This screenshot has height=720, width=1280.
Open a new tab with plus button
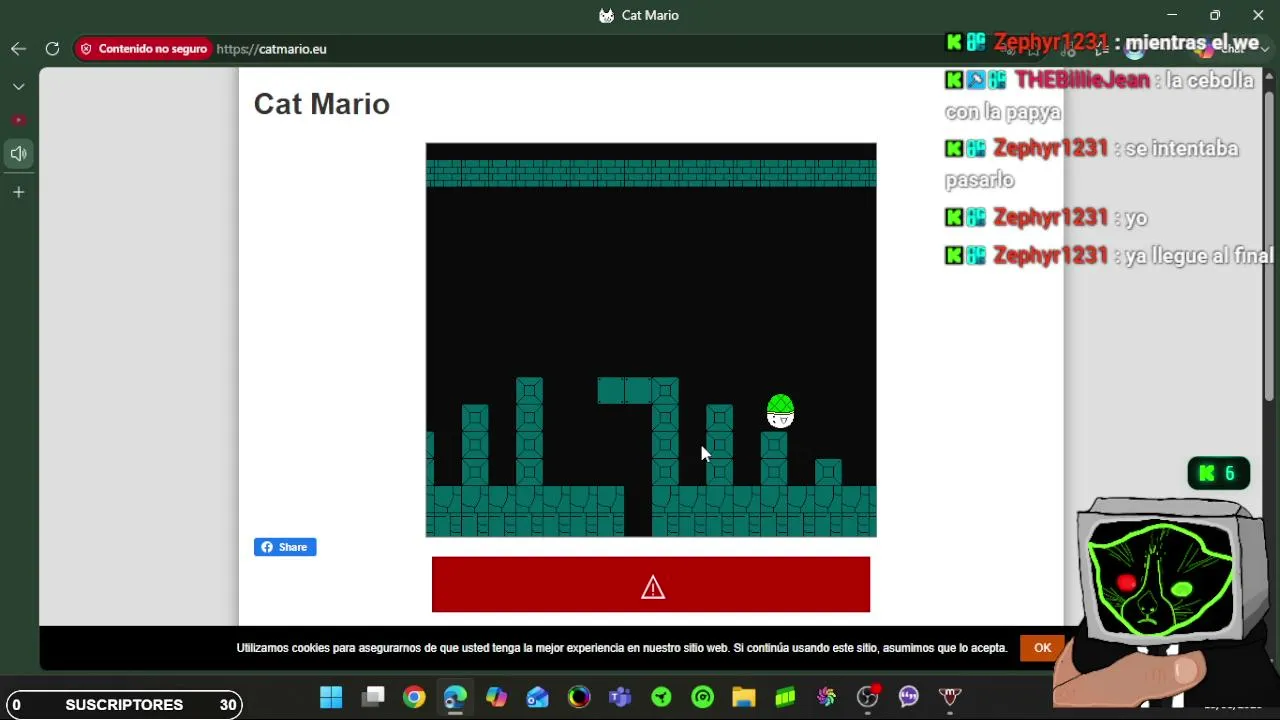click(x=18, y=192)
